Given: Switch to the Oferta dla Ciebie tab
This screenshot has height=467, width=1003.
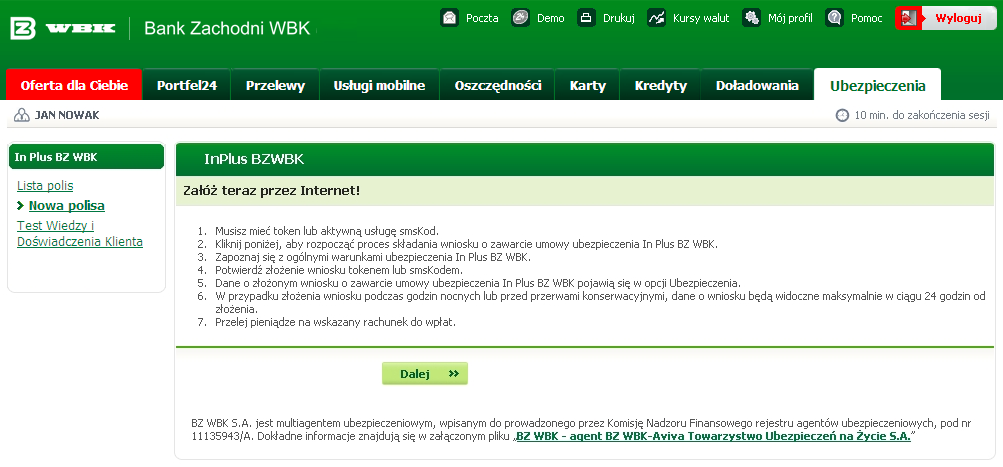Looking at the screenshot, I should pos(74,85).
